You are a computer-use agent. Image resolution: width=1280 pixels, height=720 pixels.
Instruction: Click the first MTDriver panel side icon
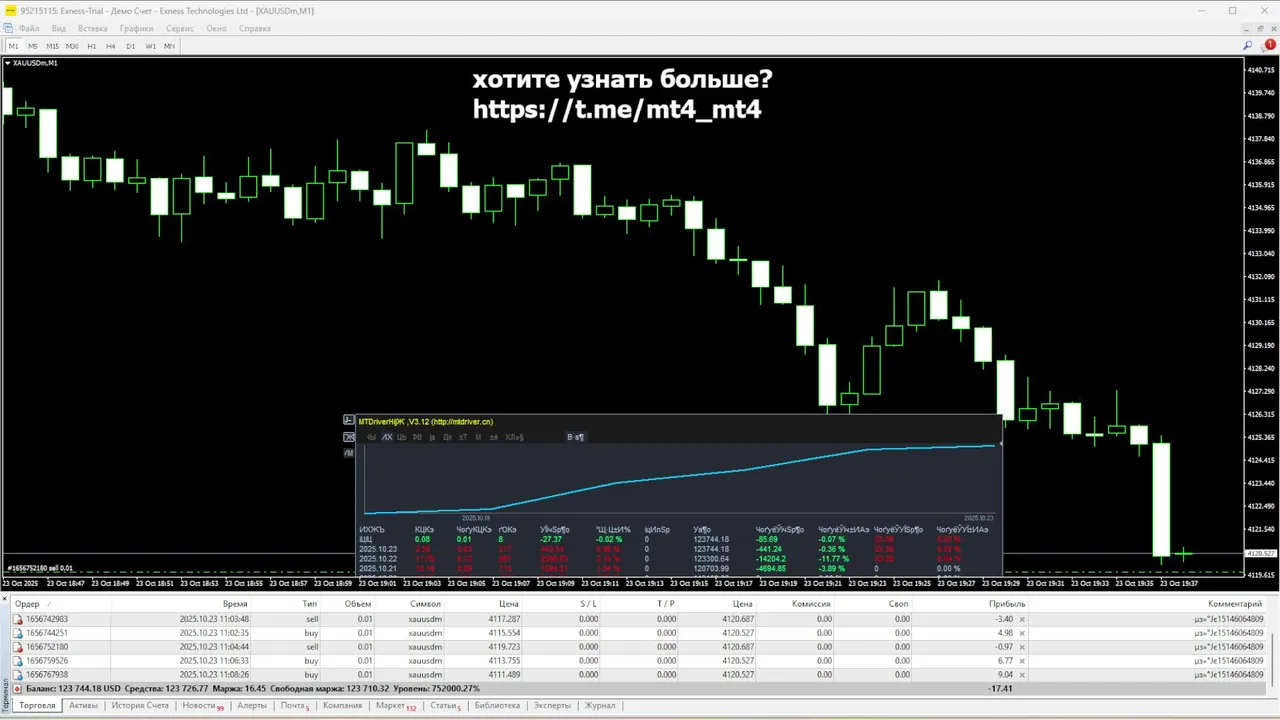[x=348, y=421]
